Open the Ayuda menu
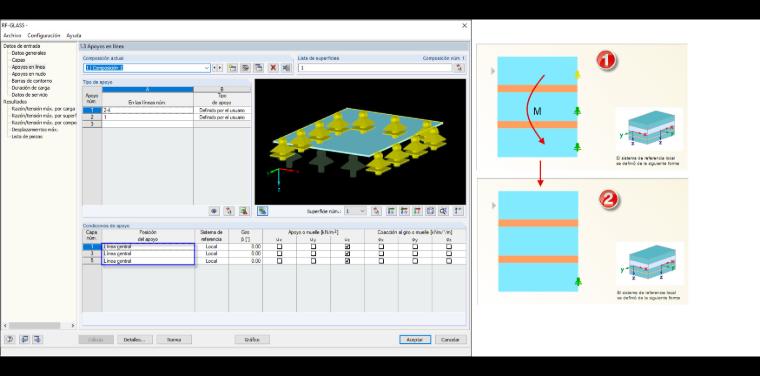Screen dimensions: 760x376 [x=74, y=35]
